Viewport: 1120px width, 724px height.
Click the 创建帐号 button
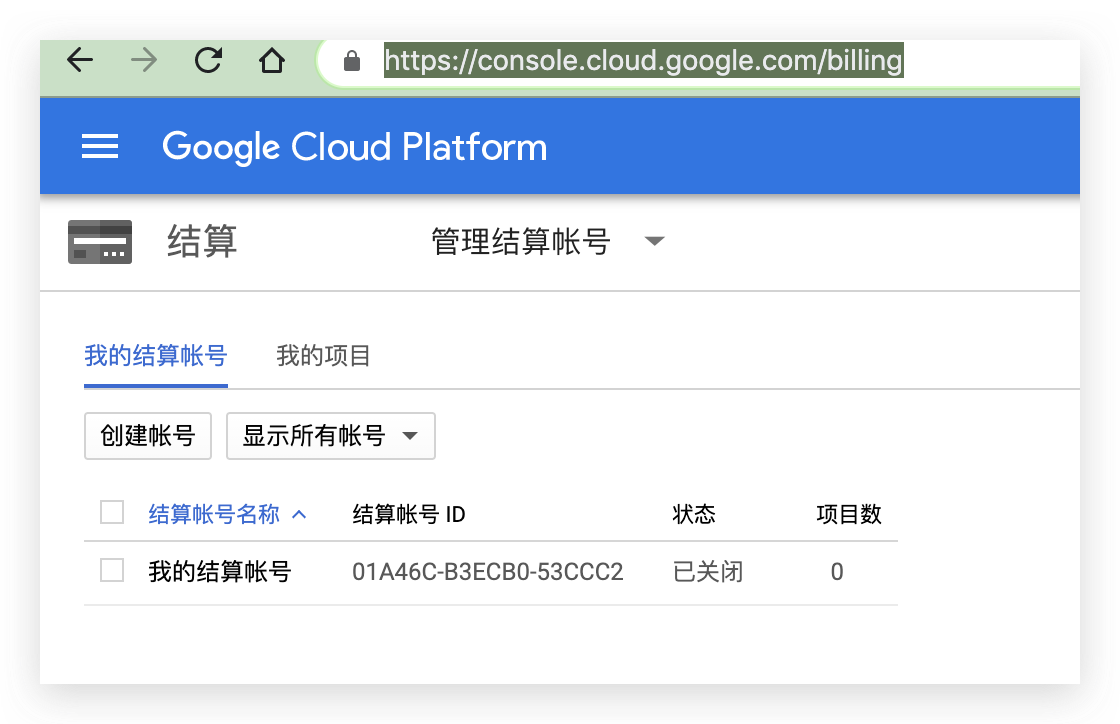[148, 436]
